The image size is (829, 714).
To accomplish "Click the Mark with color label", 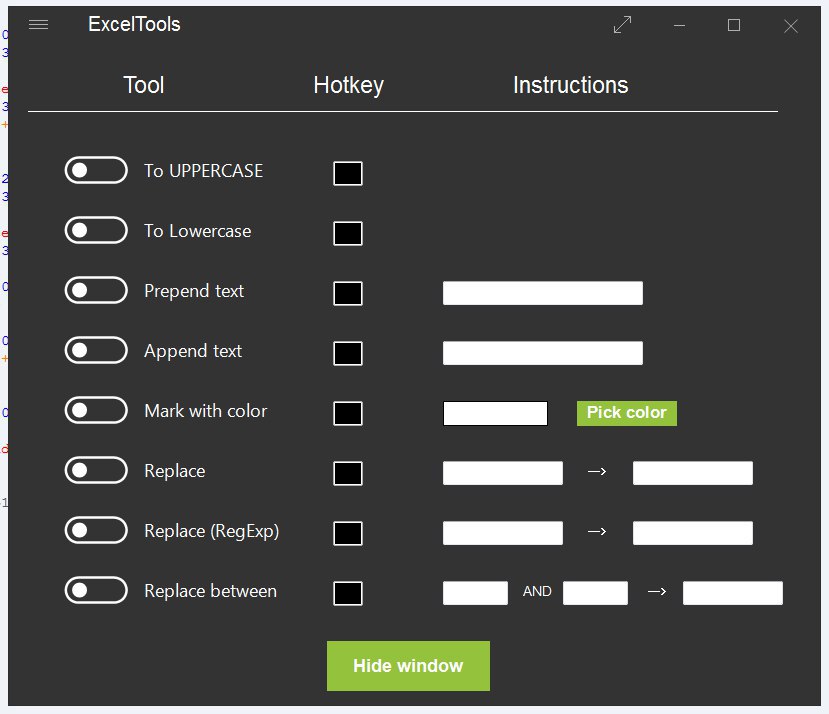I will click(206, 411).
